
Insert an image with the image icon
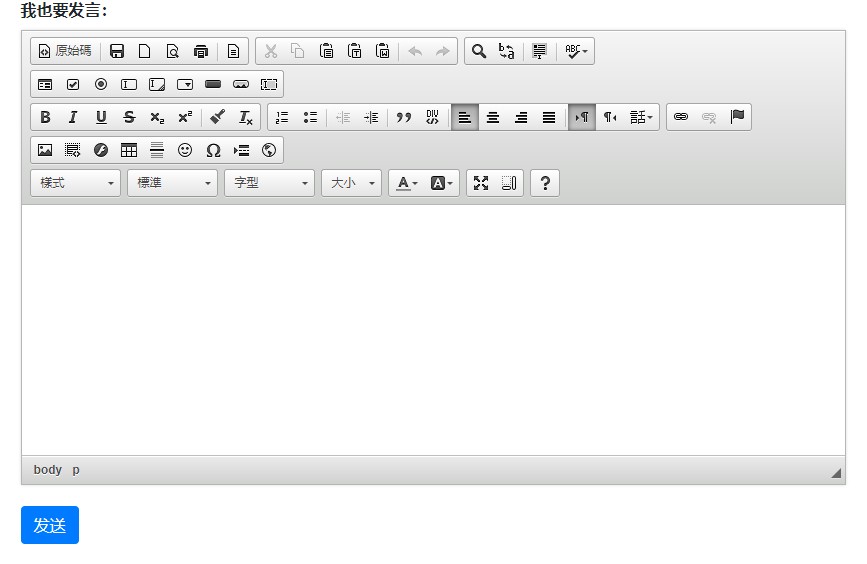(45, 150)
